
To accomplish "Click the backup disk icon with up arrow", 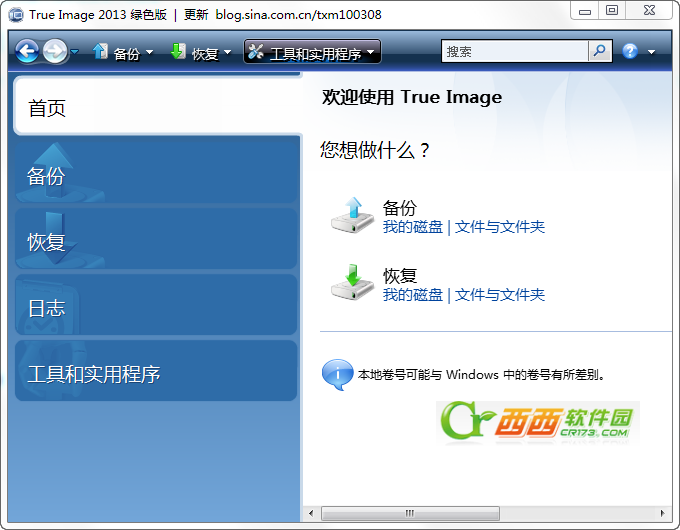I will point(353,216).
